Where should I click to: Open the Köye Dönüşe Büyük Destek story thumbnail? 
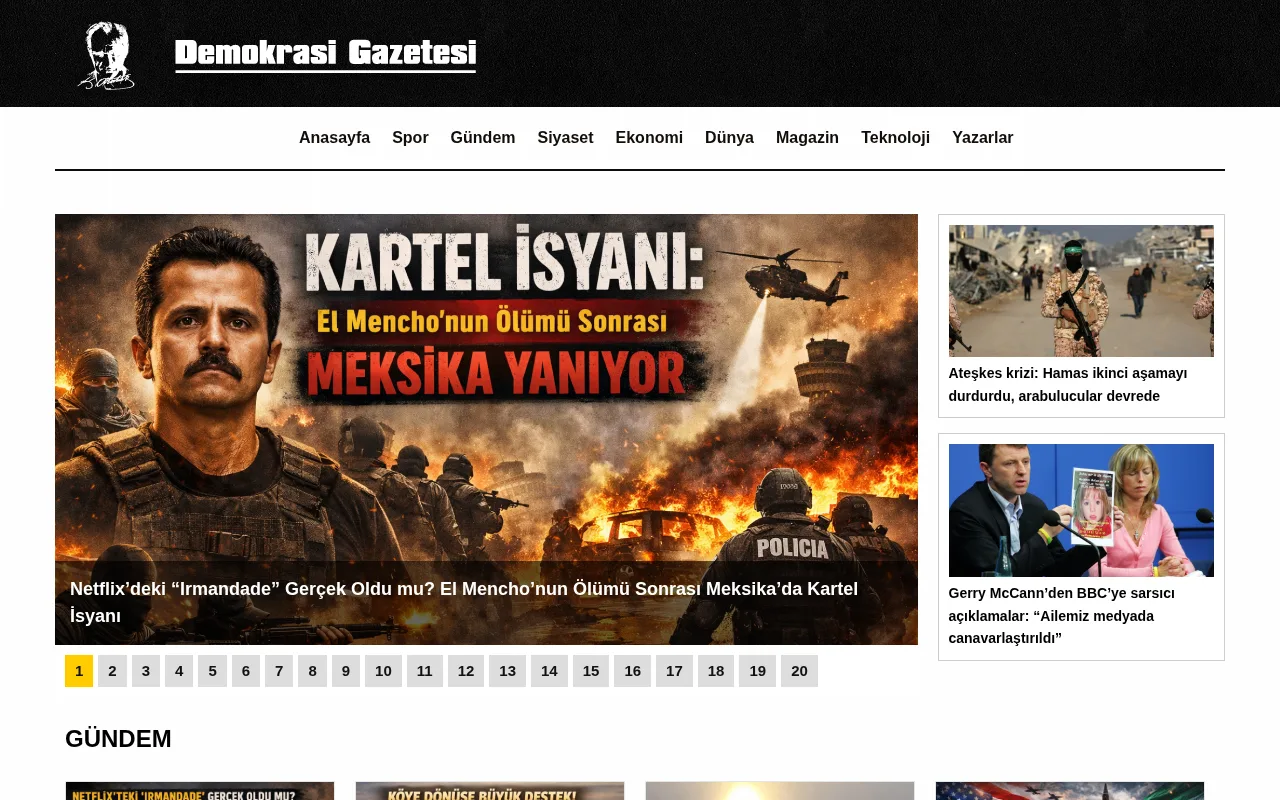[x=489, y=791]
